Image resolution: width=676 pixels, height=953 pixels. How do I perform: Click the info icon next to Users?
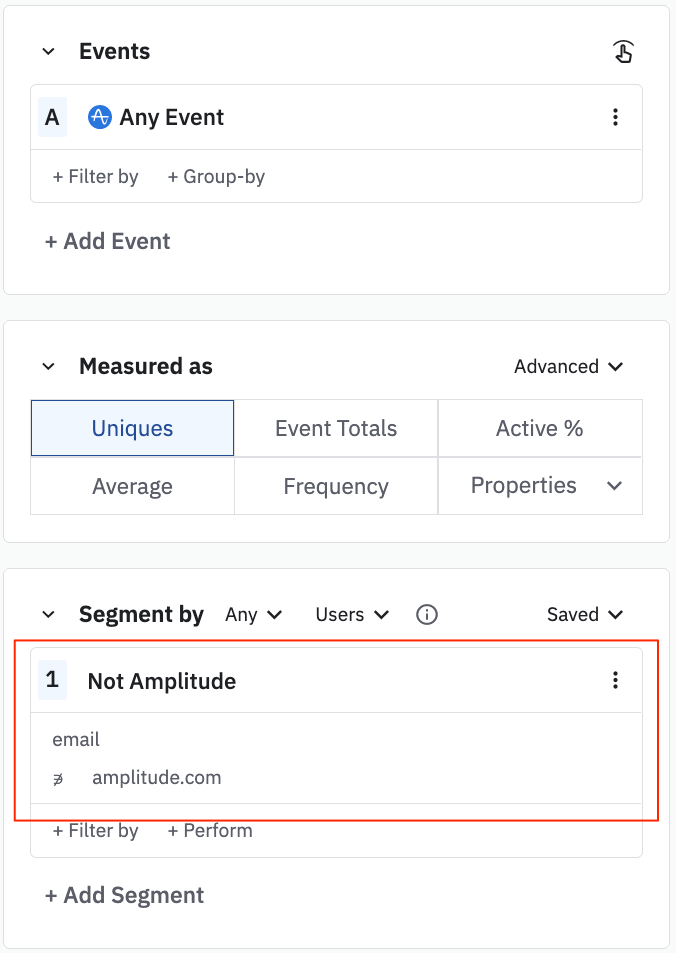tap(427, 615)
